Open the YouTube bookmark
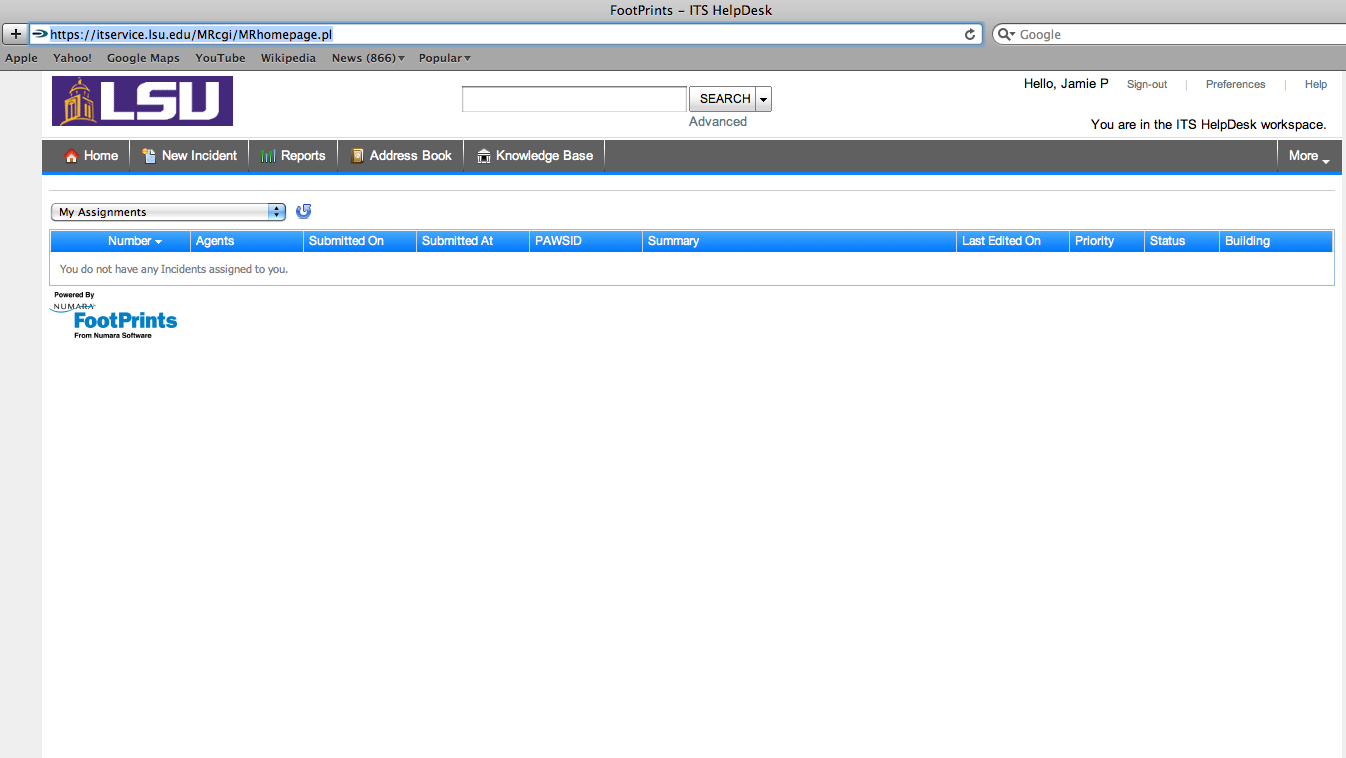The height and width of the screenshot is (758, 1346). coord(220,58)
